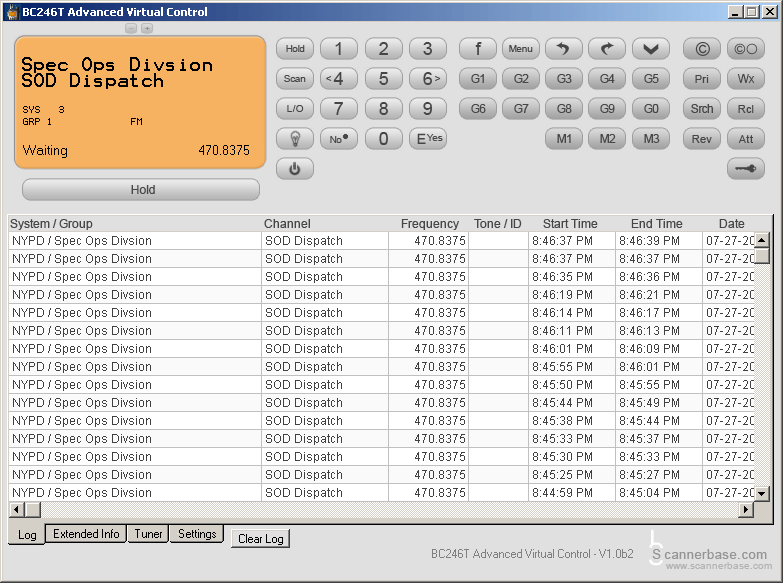Toggle the Att attenuator button
Image resolution: width=783 pixels, height=583 pixels.
(x=745, y=139)
